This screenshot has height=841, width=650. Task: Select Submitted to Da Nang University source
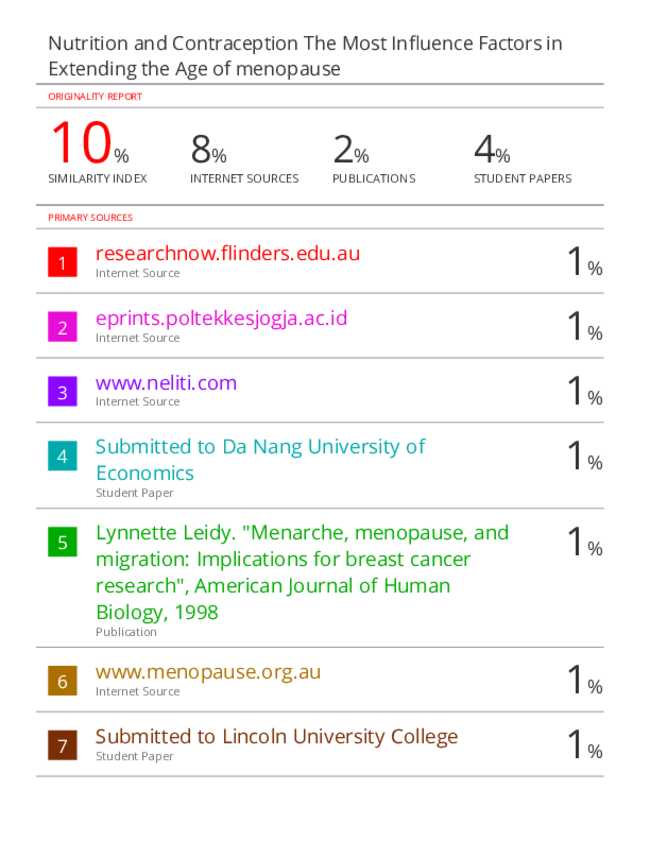[260, 460]
